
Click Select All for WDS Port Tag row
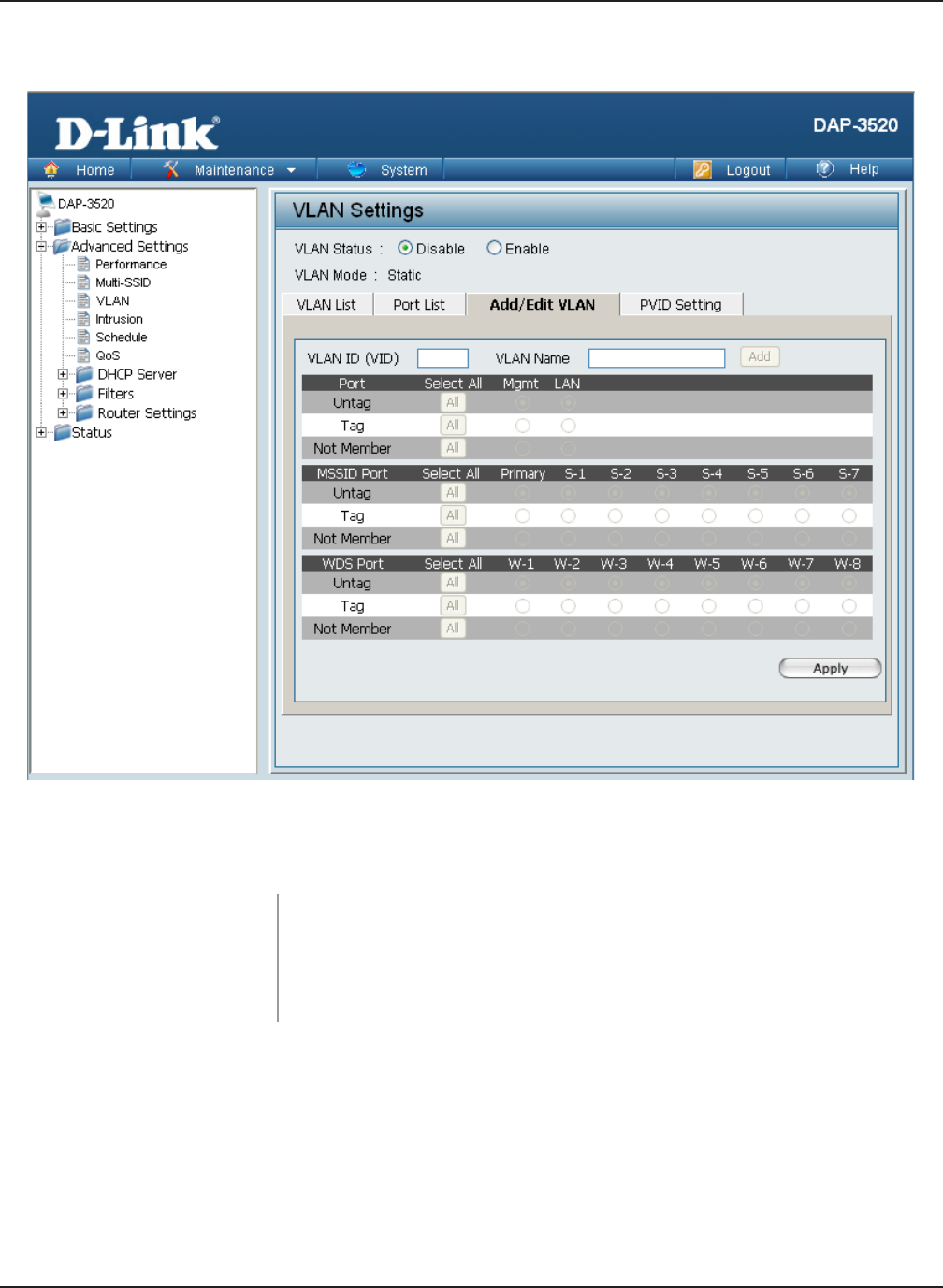click(x=453, y=605)
